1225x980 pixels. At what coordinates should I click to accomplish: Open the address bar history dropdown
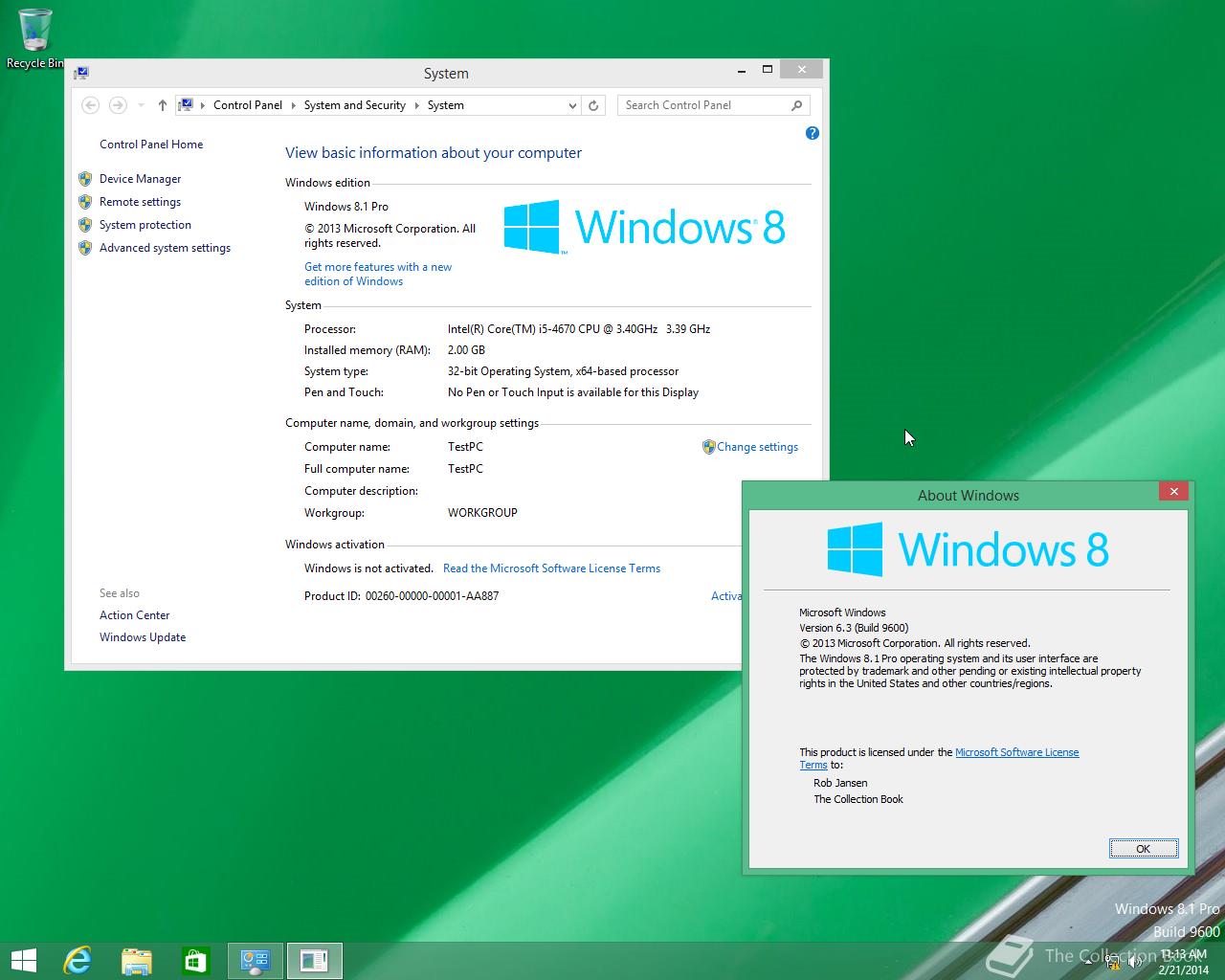pos(572,105)
